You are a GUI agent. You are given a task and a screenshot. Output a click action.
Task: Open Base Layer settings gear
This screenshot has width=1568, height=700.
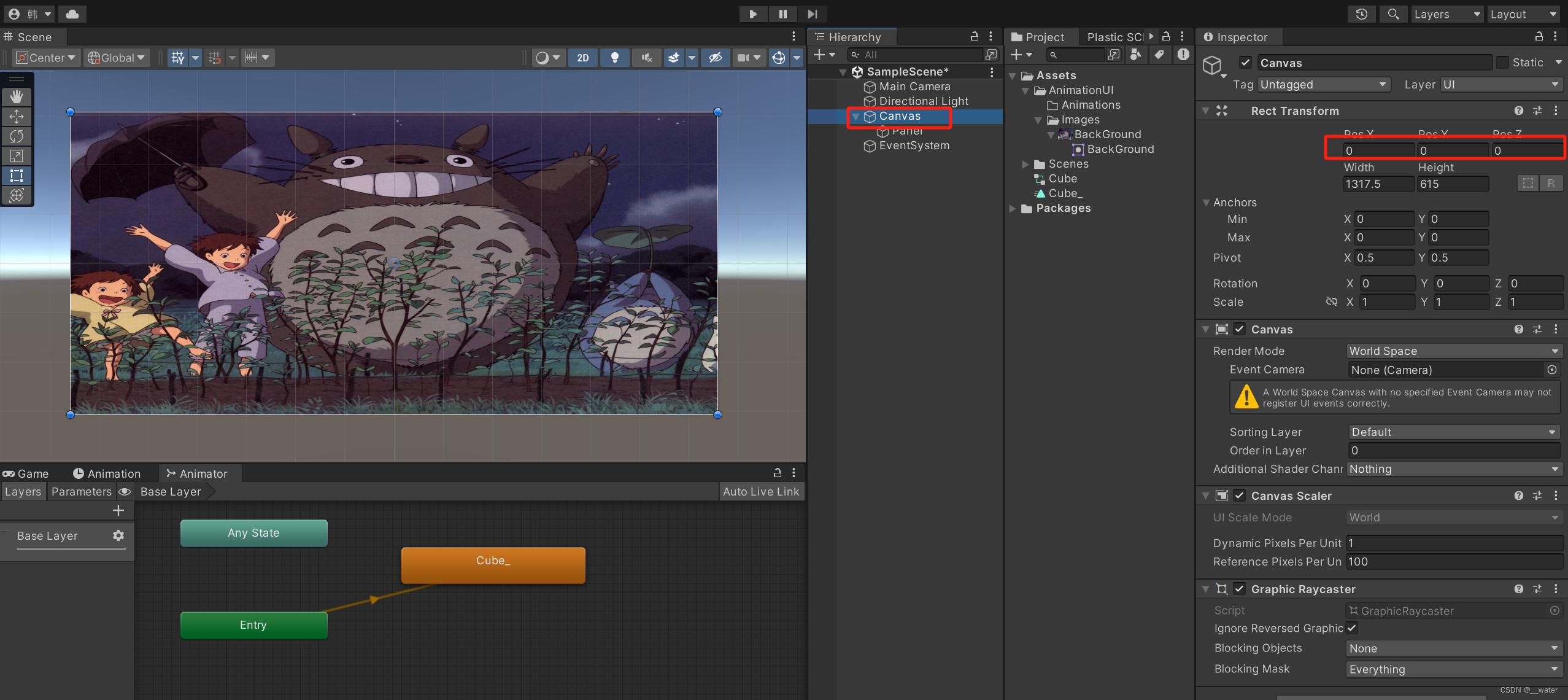118,535
